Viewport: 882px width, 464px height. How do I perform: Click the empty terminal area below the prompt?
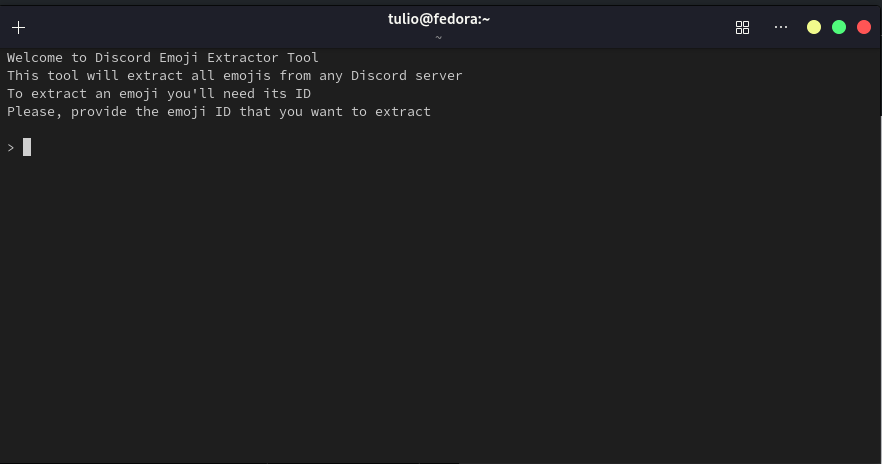[x=439, y=309]
